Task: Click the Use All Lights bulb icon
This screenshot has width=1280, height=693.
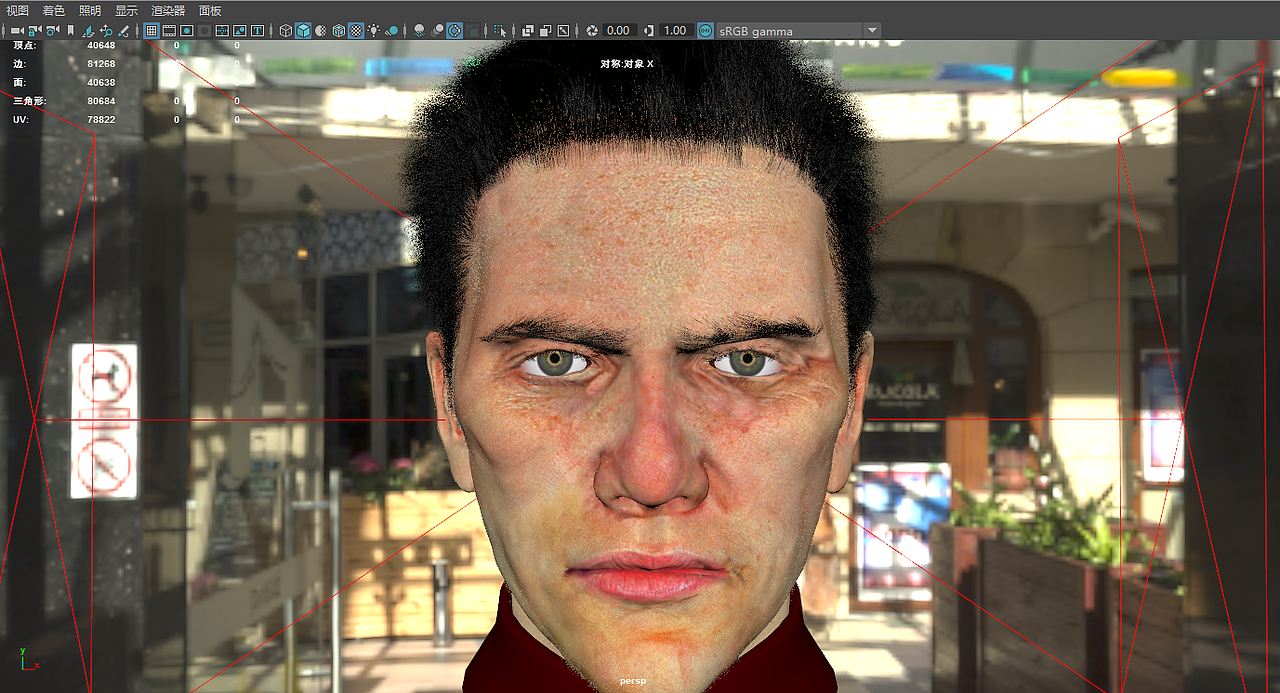Action: coord(374,30)
